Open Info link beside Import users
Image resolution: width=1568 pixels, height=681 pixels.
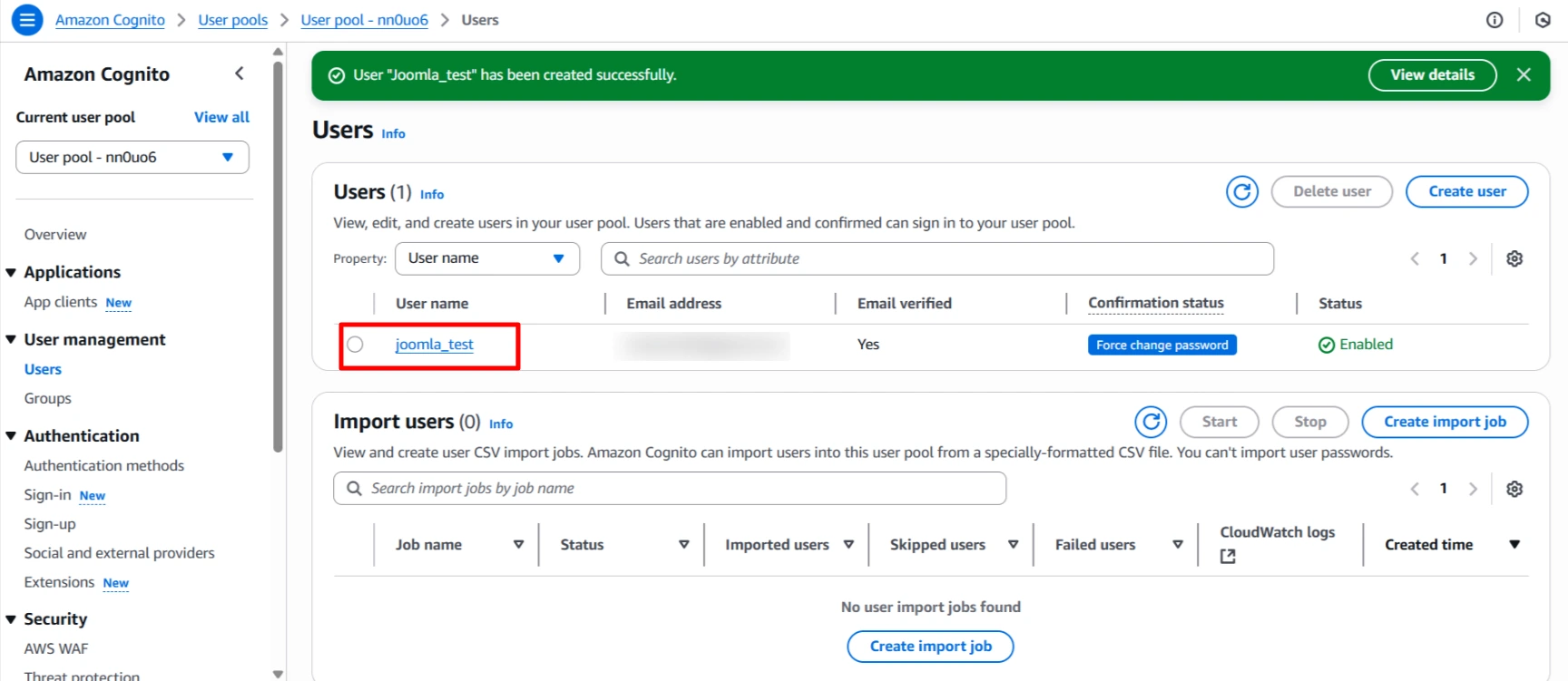click(x=501, y=423)
